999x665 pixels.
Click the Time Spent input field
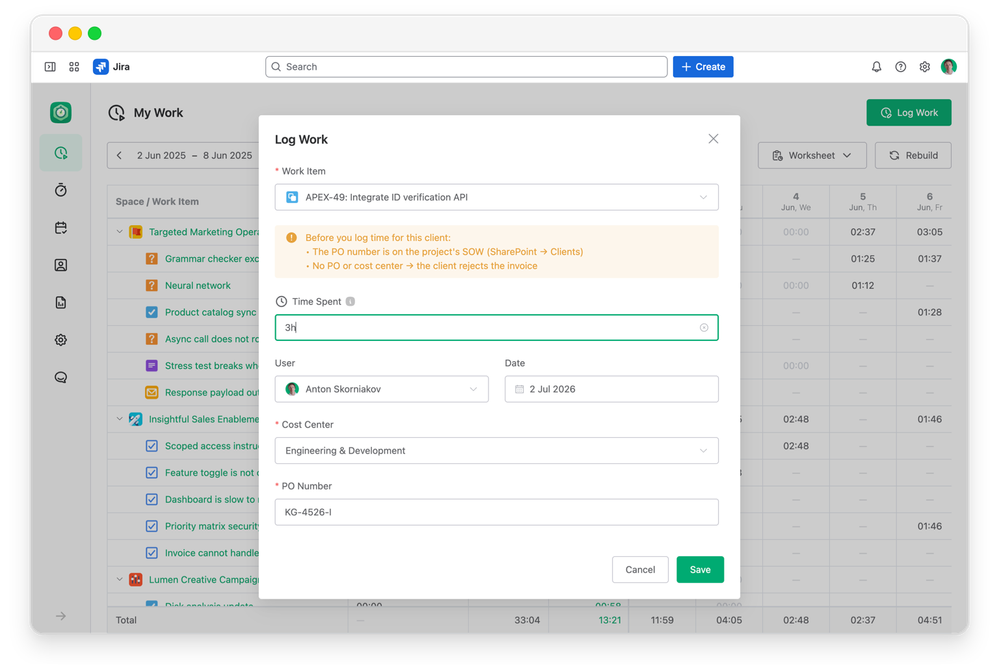click(496, 327)
